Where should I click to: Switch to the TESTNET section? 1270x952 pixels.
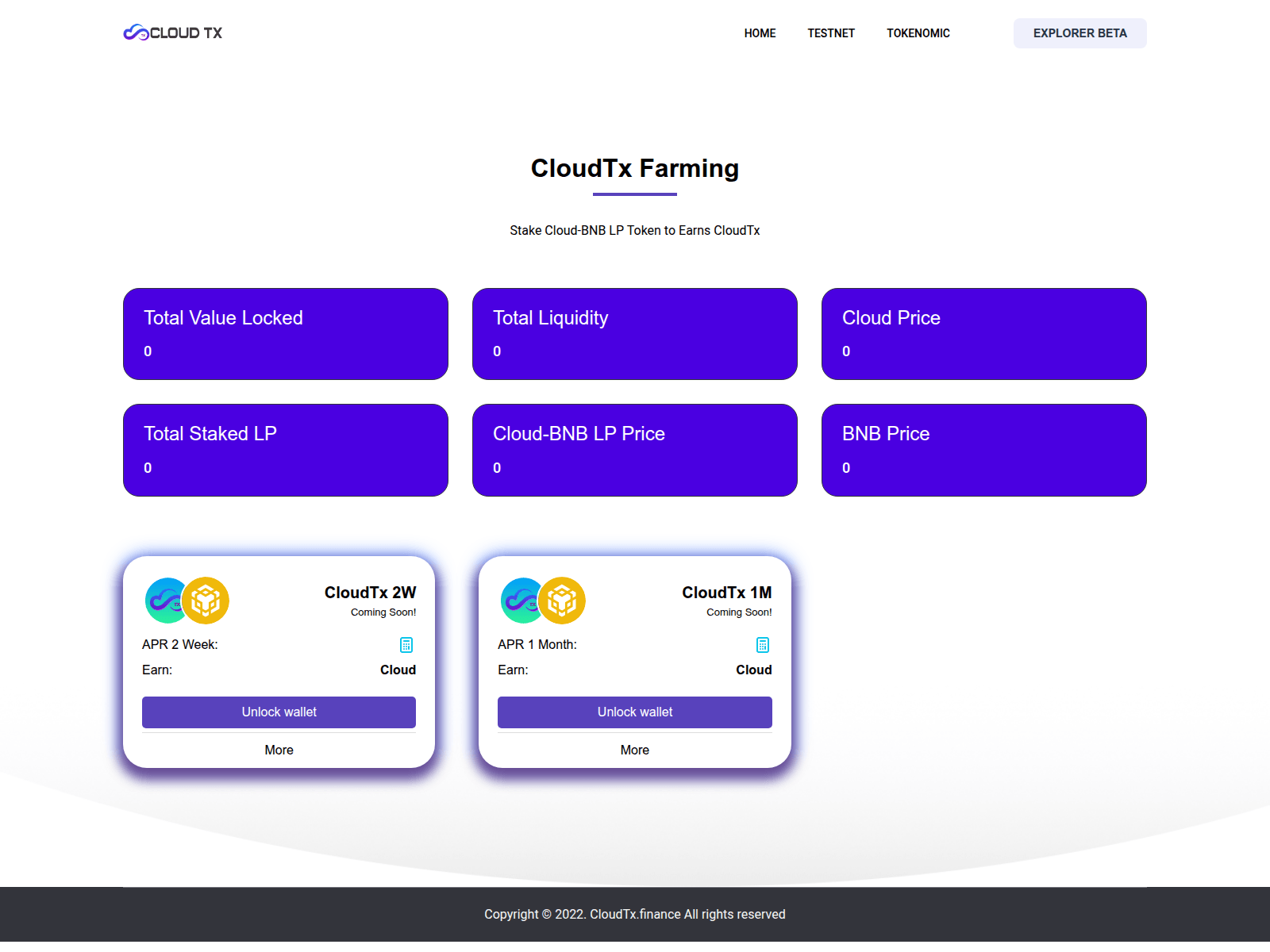[x=831, y=33]
